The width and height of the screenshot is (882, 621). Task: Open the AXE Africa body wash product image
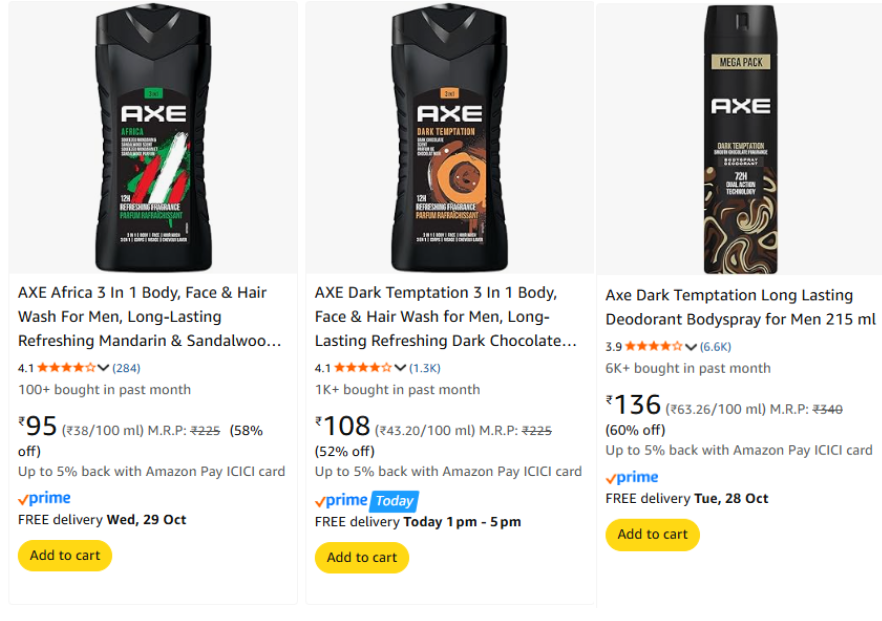point(152,140)
